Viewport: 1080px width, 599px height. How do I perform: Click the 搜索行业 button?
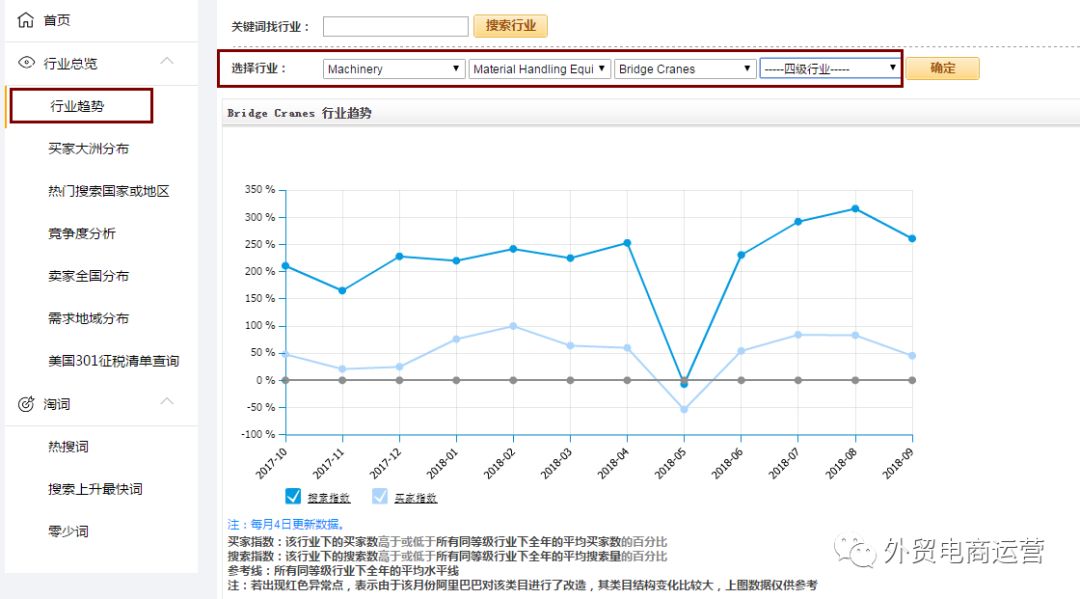click(x=510, y=25)
